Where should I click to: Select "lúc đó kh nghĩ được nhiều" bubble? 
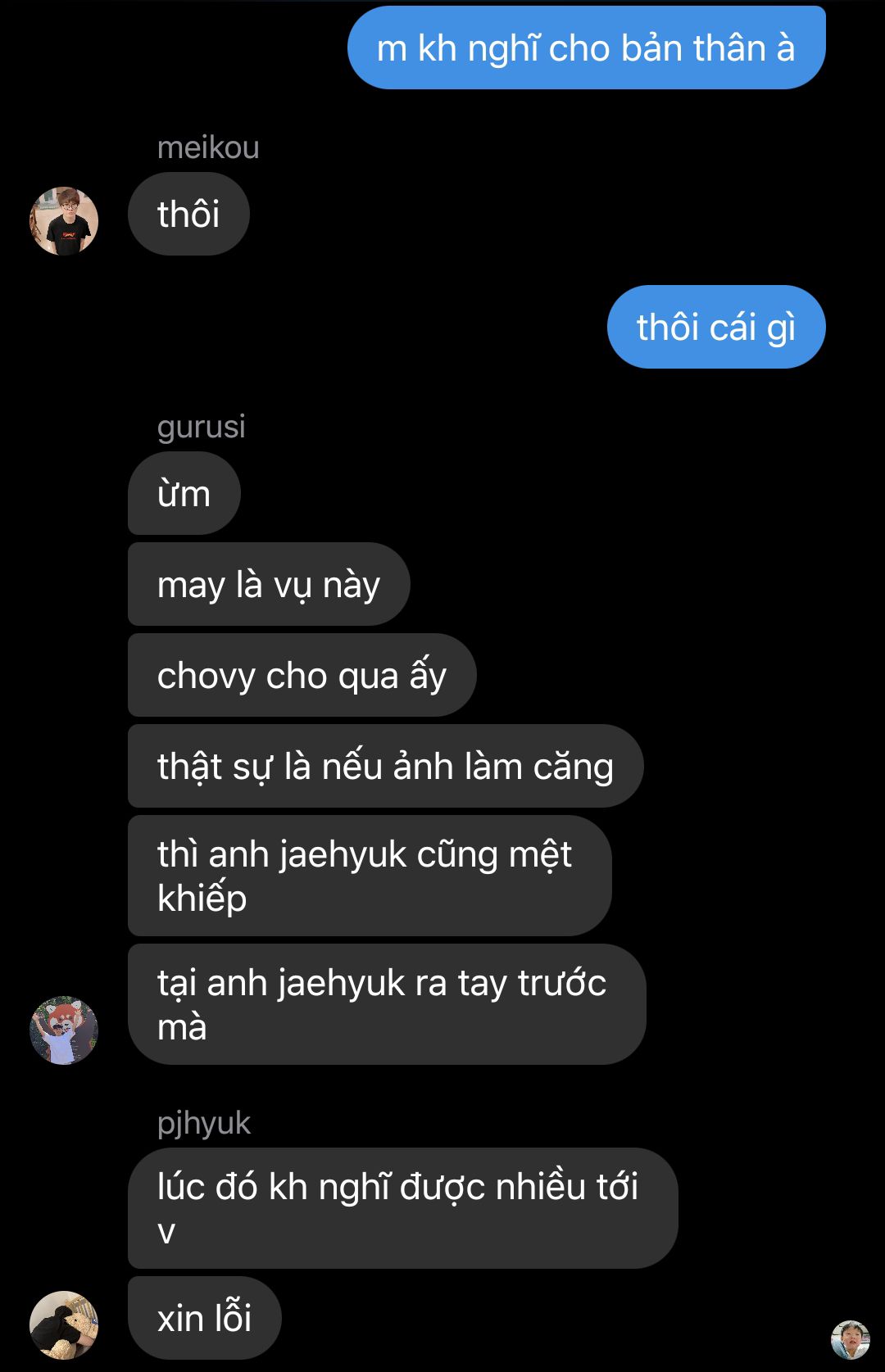(403, 1208)
